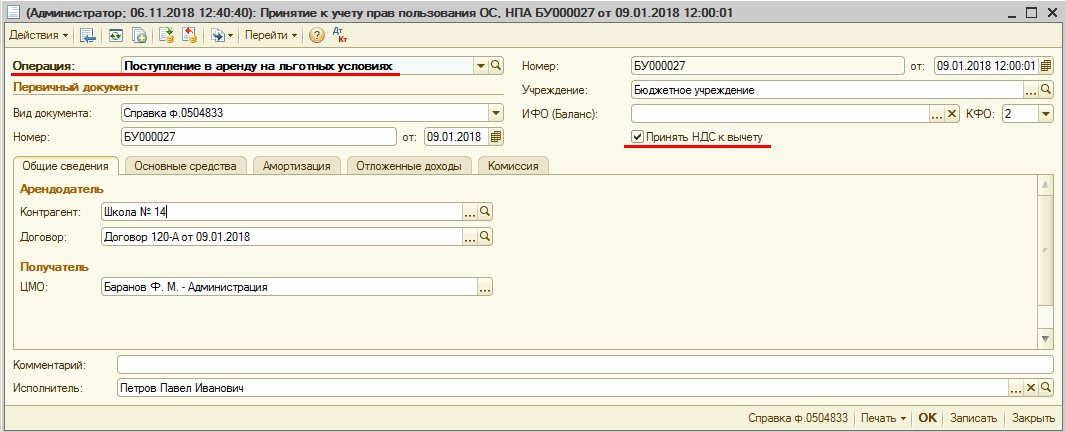The width and height of the screenshot is (1065, 432).
Task: Click ellipsis button in Исполнитель field
Action: tap(1015, 388)
